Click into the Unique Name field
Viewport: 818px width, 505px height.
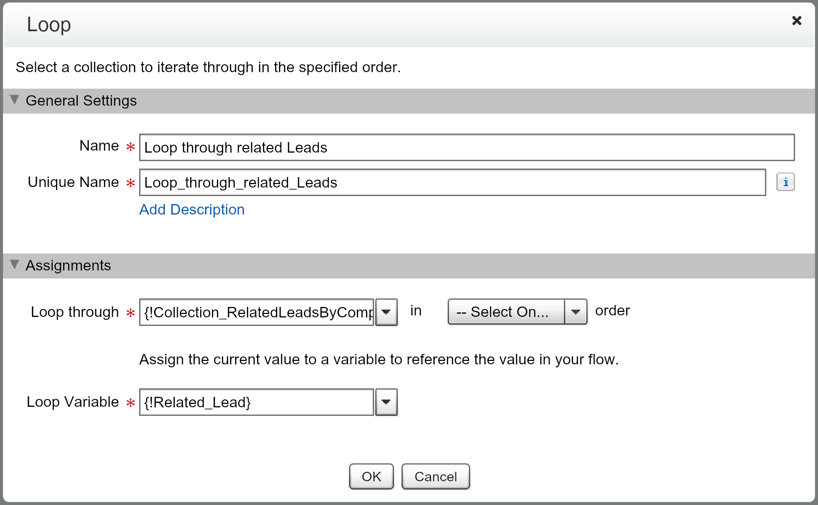pyautogui.click(x=452, y=183)
